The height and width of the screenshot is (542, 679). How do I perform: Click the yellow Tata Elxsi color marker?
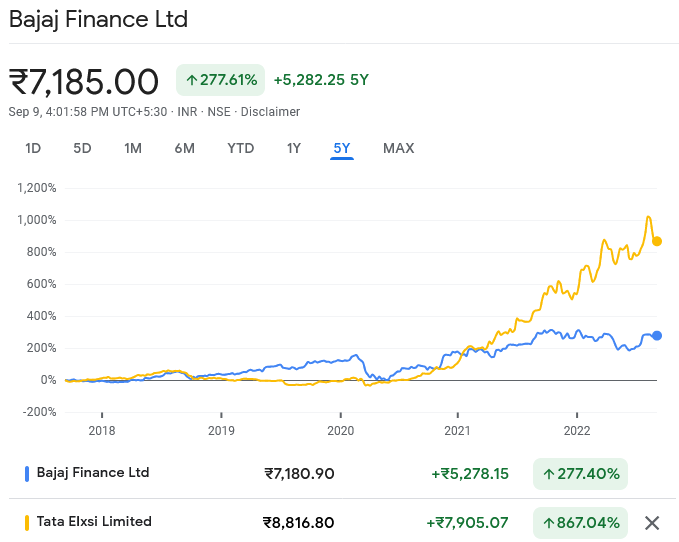pos(27,522)
